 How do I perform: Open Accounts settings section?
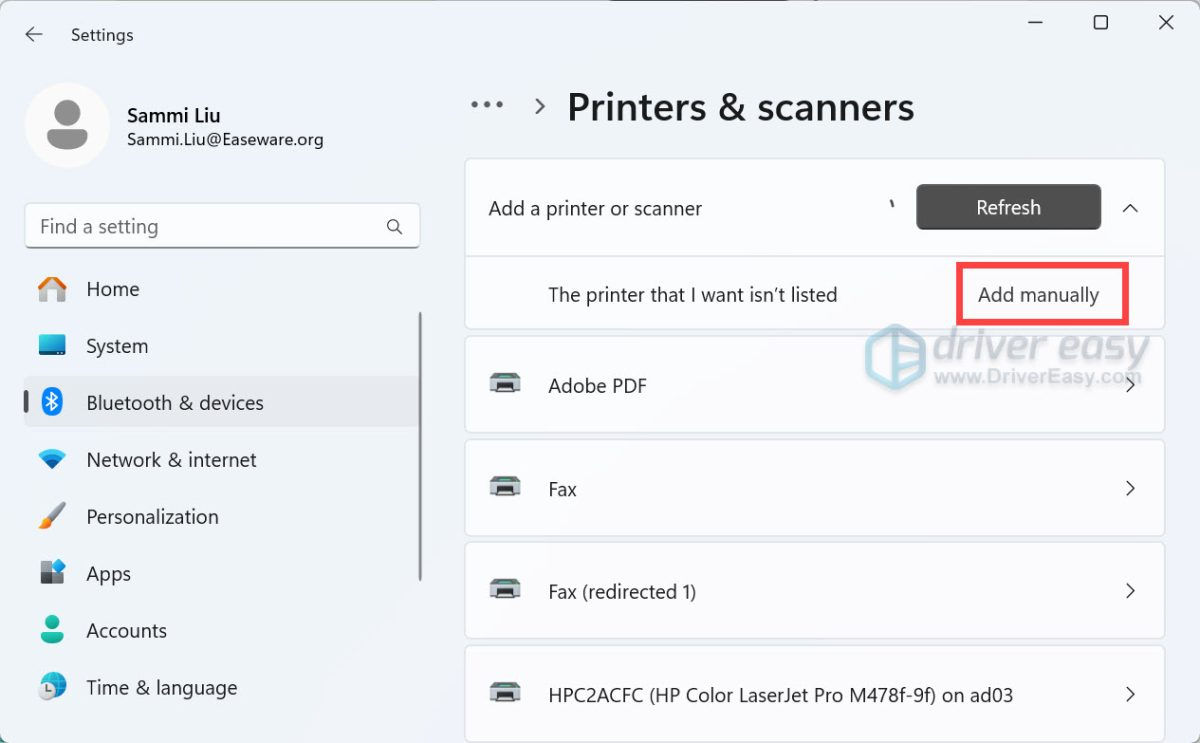click(x=126, y=631)
